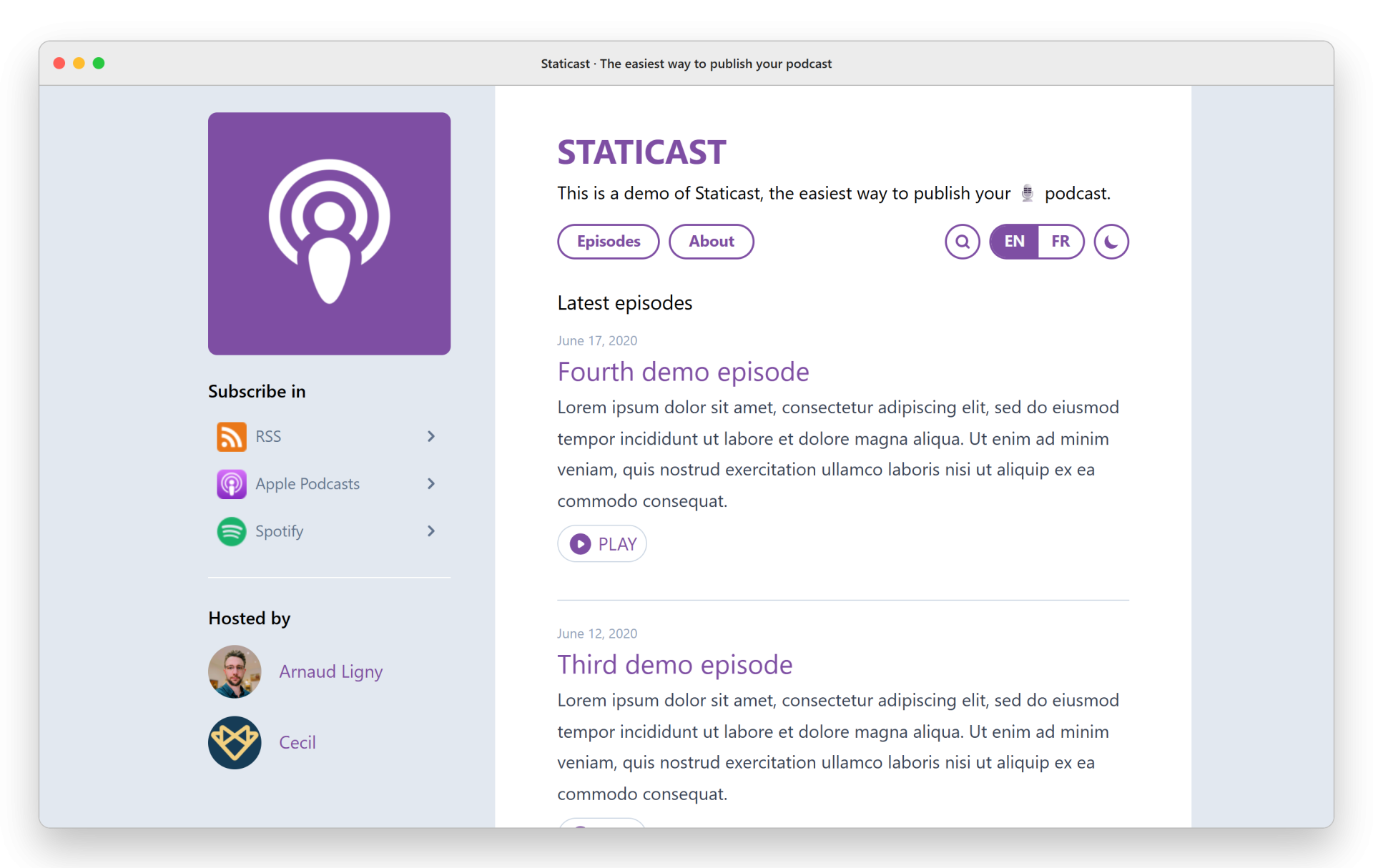The width and height of the screenshot is (1373, 868).
Task: Click the STATICAST site title
Action: (x=641, y=152)
